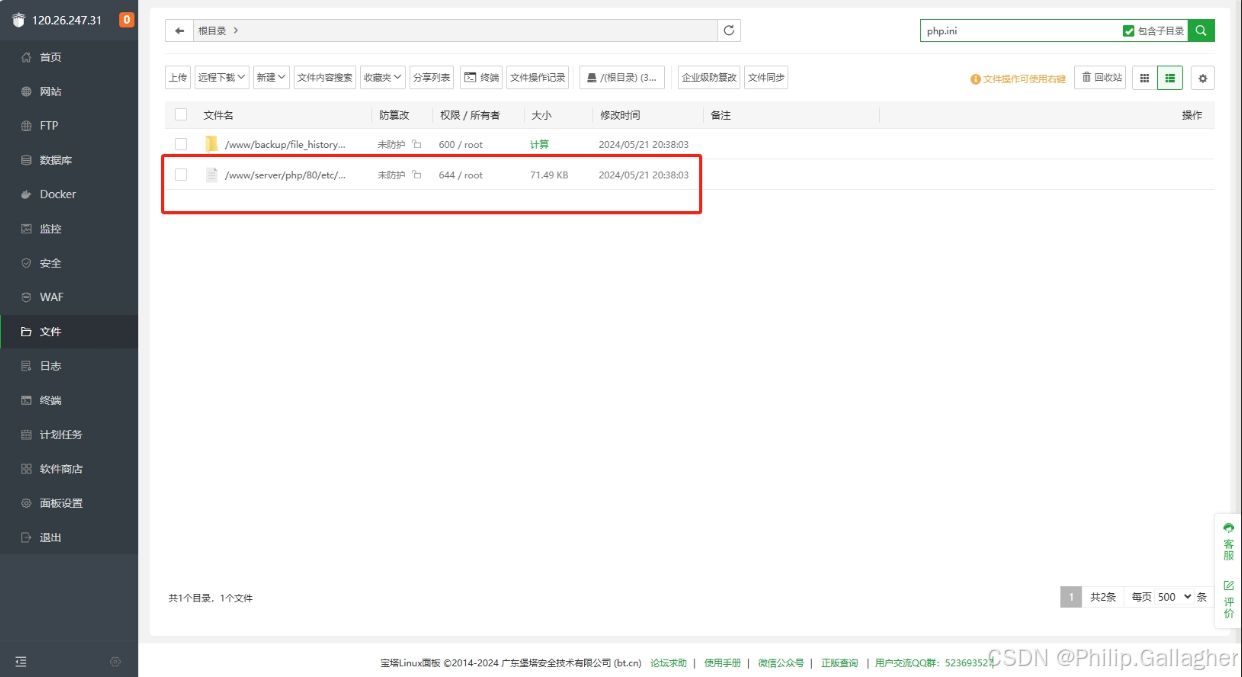Select the checkbox for the php.ini file row
The height and width of the screenshot is (677, 1242).
(x=180, y=175)
